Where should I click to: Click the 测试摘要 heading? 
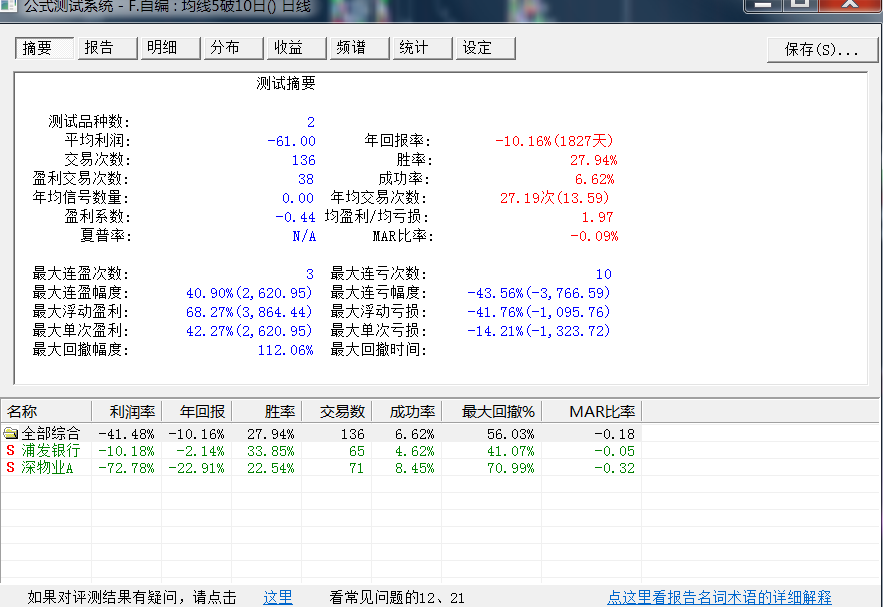(286, 84)
